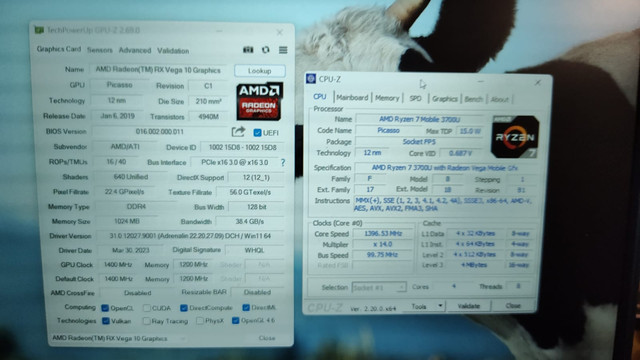
Task: Click the Max TDP value 15.0 W
Action: pos(470,131)
